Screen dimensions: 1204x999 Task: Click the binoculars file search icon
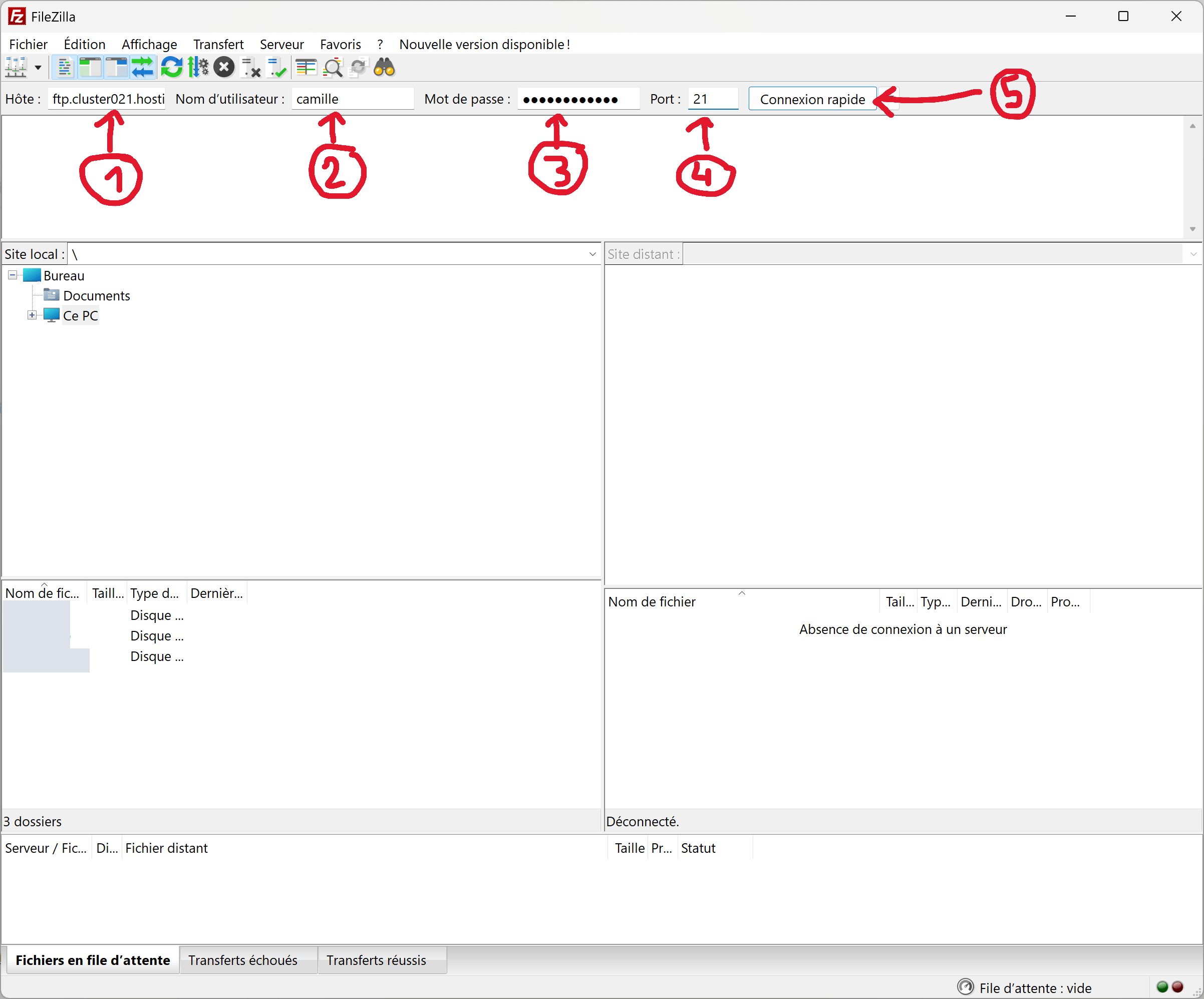(384, 68)
